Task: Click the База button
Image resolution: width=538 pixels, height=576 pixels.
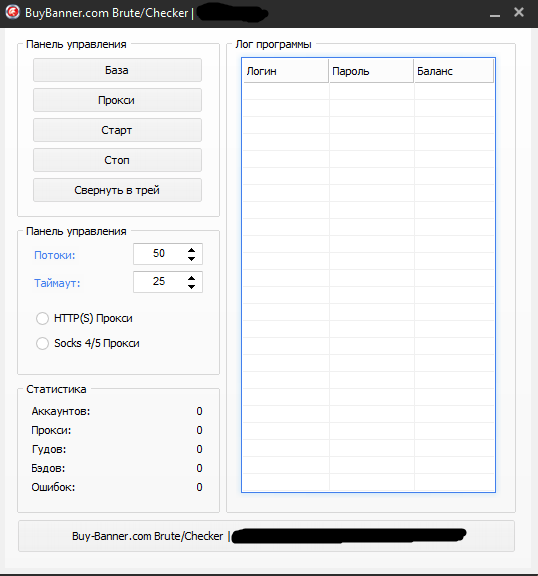Action: [117, 70]
